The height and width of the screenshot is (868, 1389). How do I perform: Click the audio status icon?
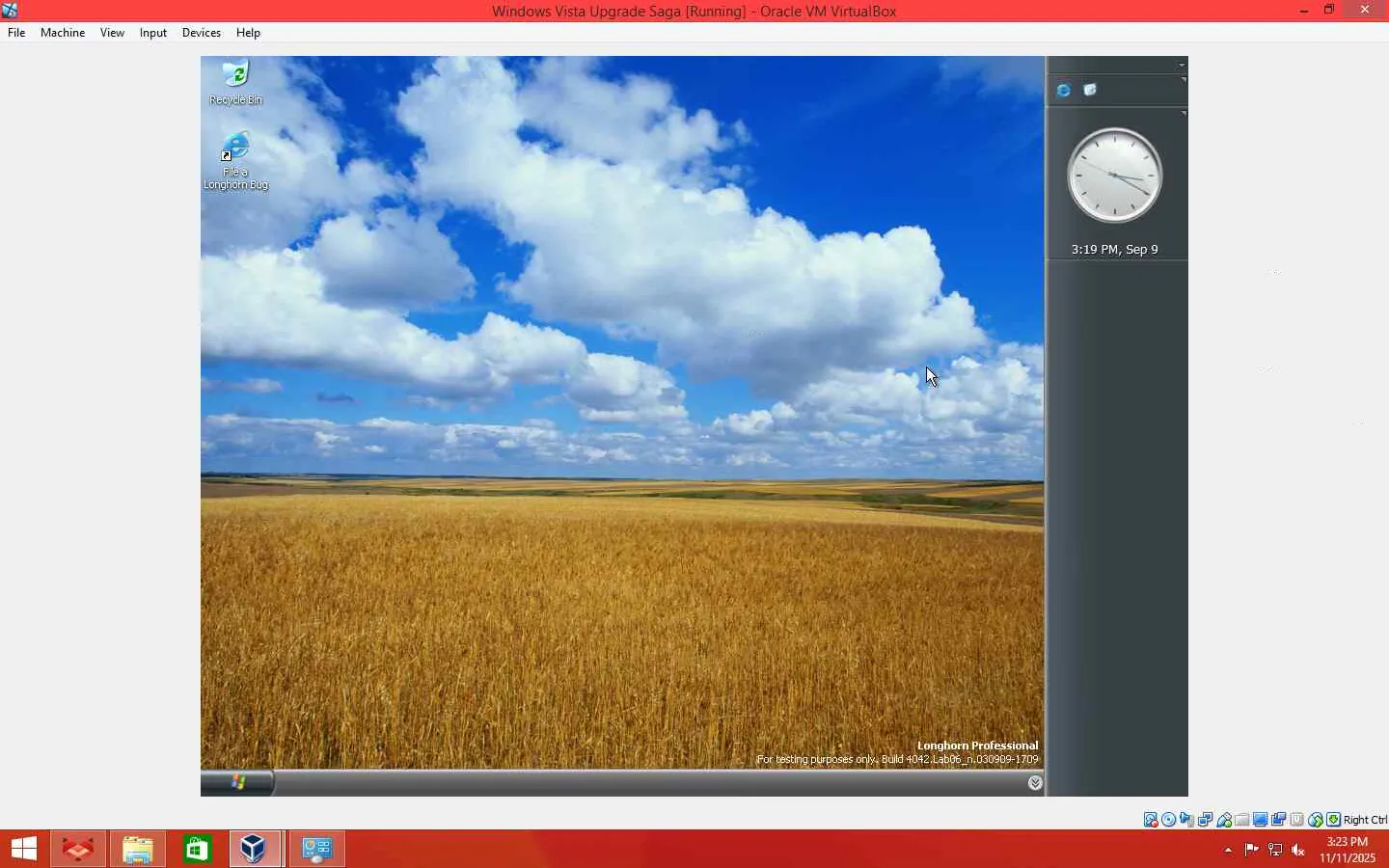[x=1187, y=820]
